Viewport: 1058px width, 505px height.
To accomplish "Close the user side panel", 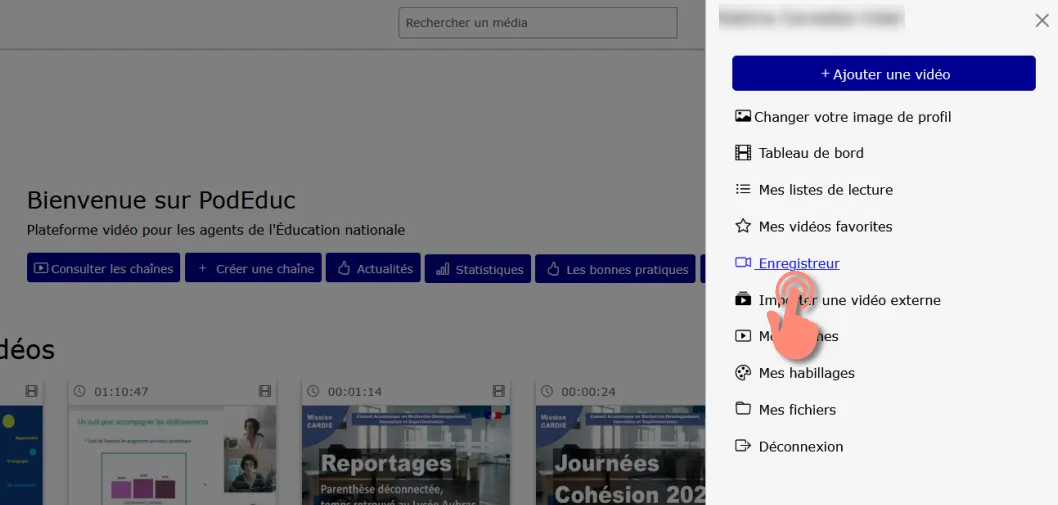I will [x=1042, y=21].
